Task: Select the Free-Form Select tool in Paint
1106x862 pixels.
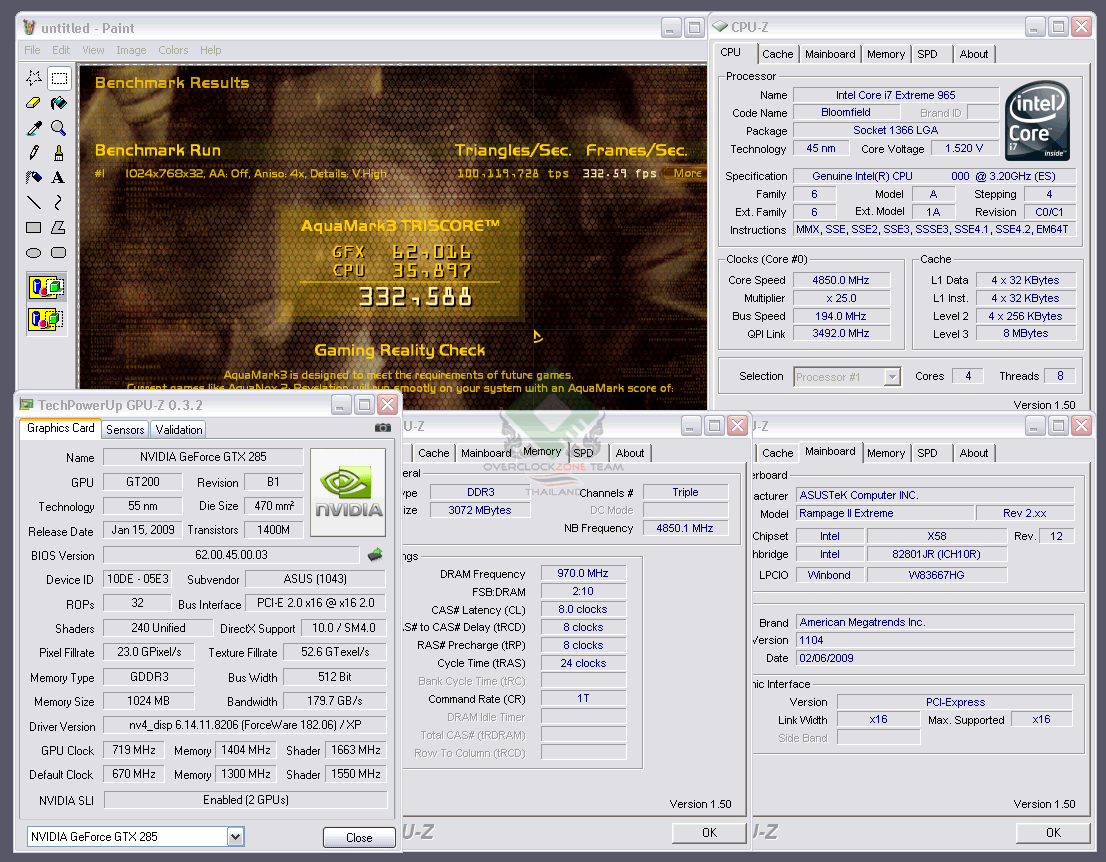Action: [x=34, y=78]
